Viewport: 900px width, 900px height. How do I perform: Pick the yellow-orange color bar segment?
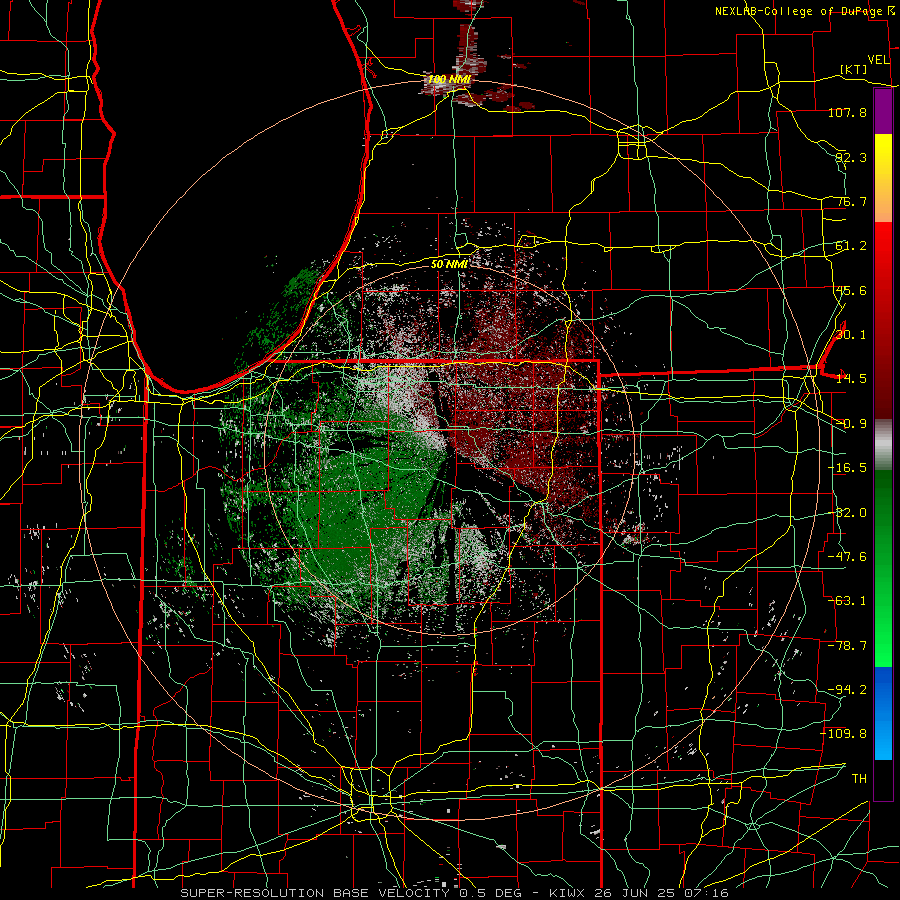883,178
